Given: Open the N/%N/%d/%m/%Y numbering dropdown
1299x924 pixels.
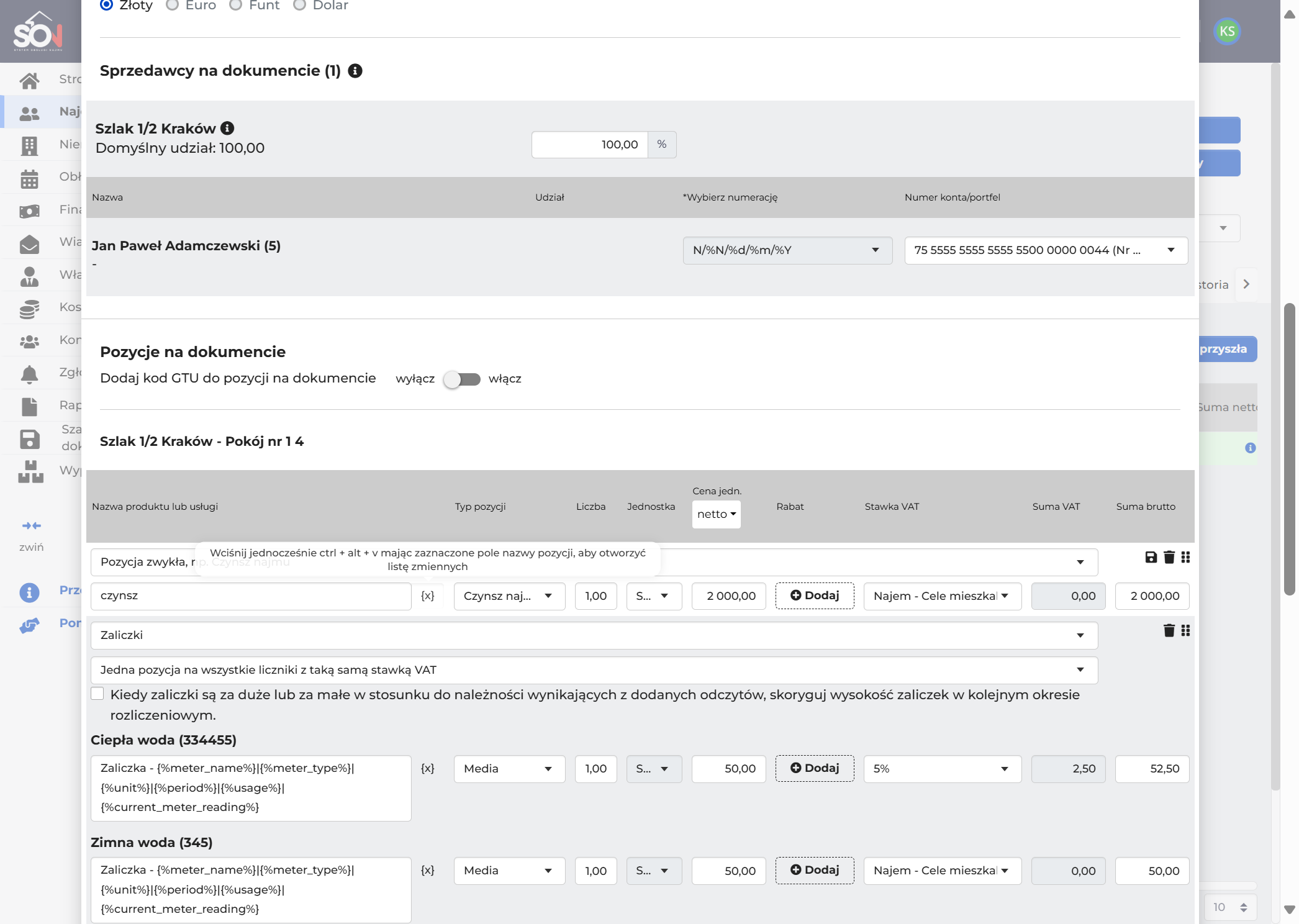Looking at the screenshot, I should pos(787,250).
